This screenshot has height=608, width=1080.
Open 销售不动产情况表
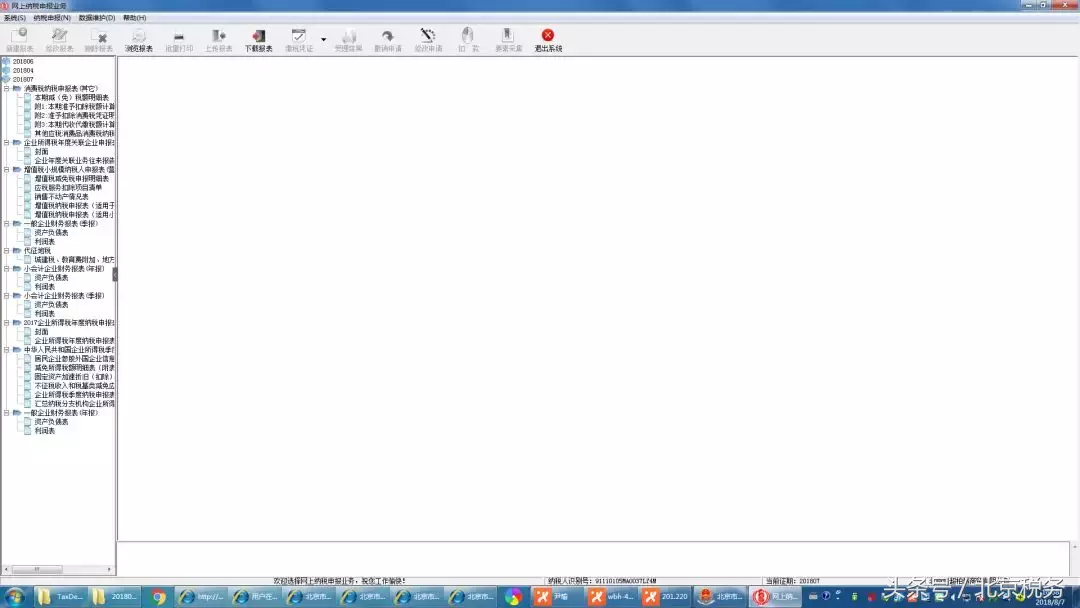61,196
